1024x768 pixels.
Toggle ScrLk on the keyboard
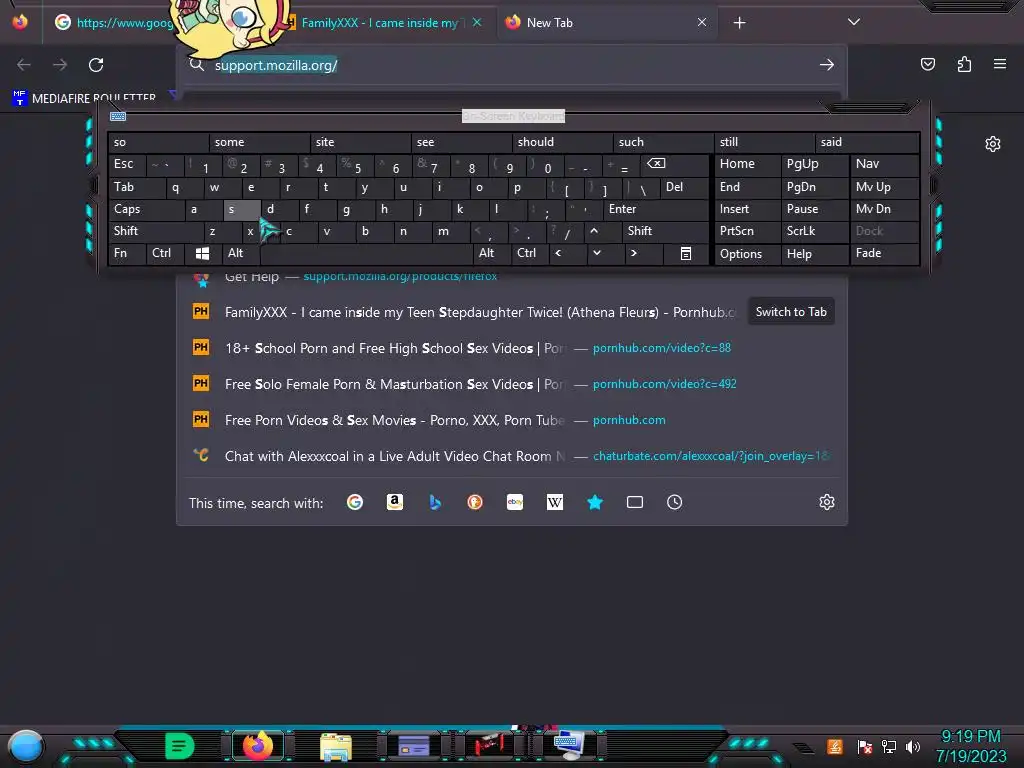(814, 231)
